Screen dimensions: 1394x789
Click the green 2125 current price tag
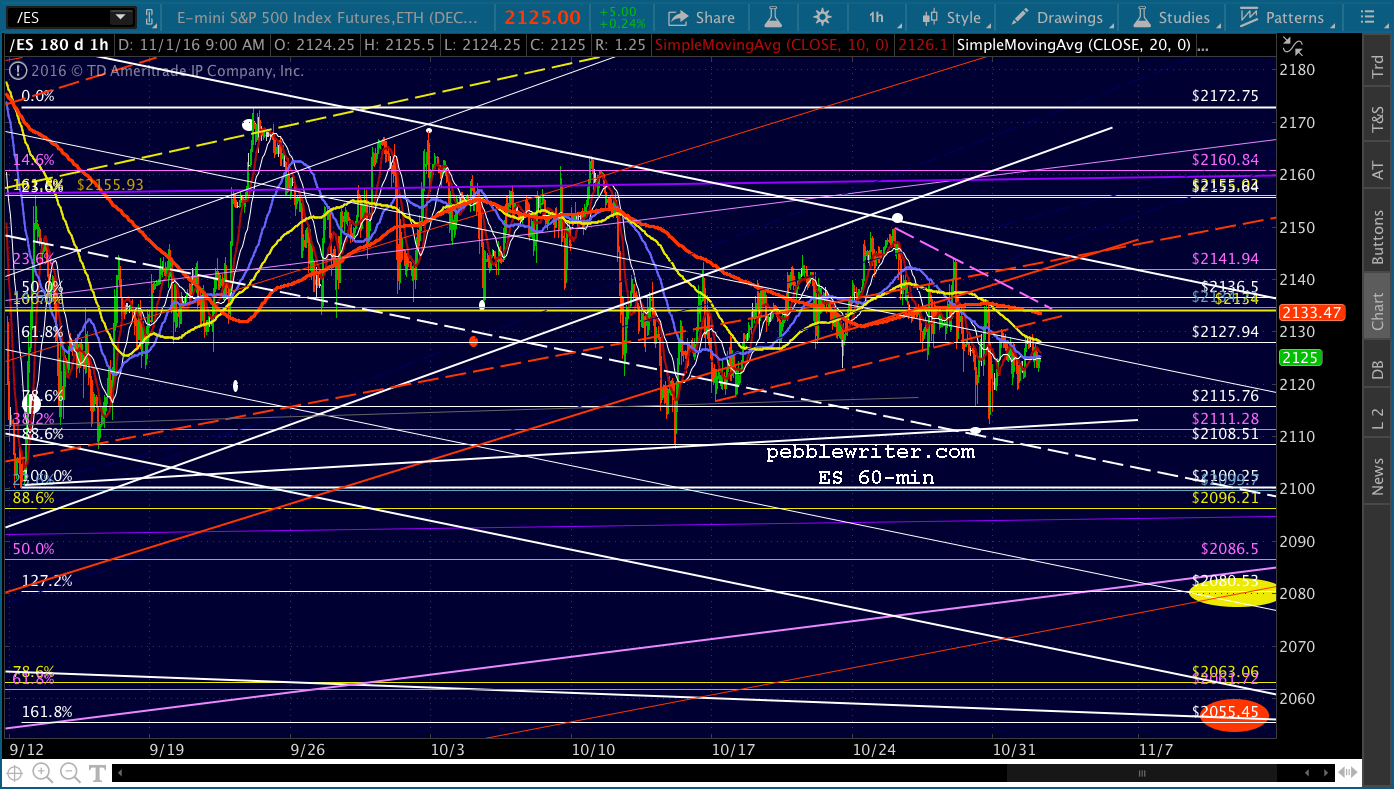(x=1300, y=357)
